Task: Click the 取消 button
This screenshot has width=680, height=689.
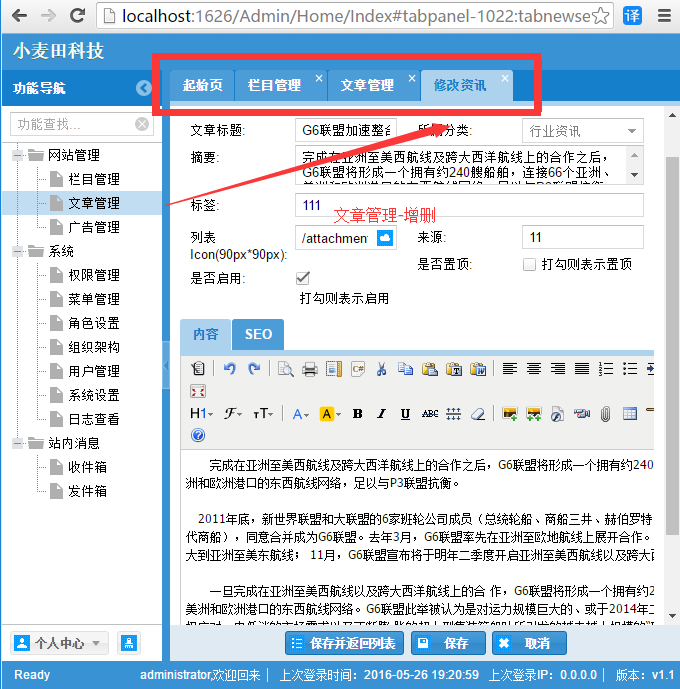Action: (529, 643)
